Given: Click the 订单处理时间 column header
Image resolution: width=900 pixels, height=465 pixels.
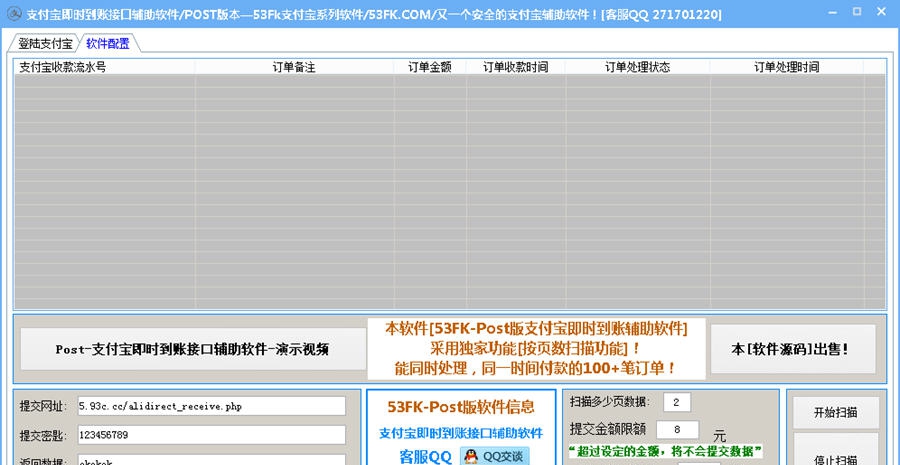Looking at the screenshot, I should pos(786,67).
